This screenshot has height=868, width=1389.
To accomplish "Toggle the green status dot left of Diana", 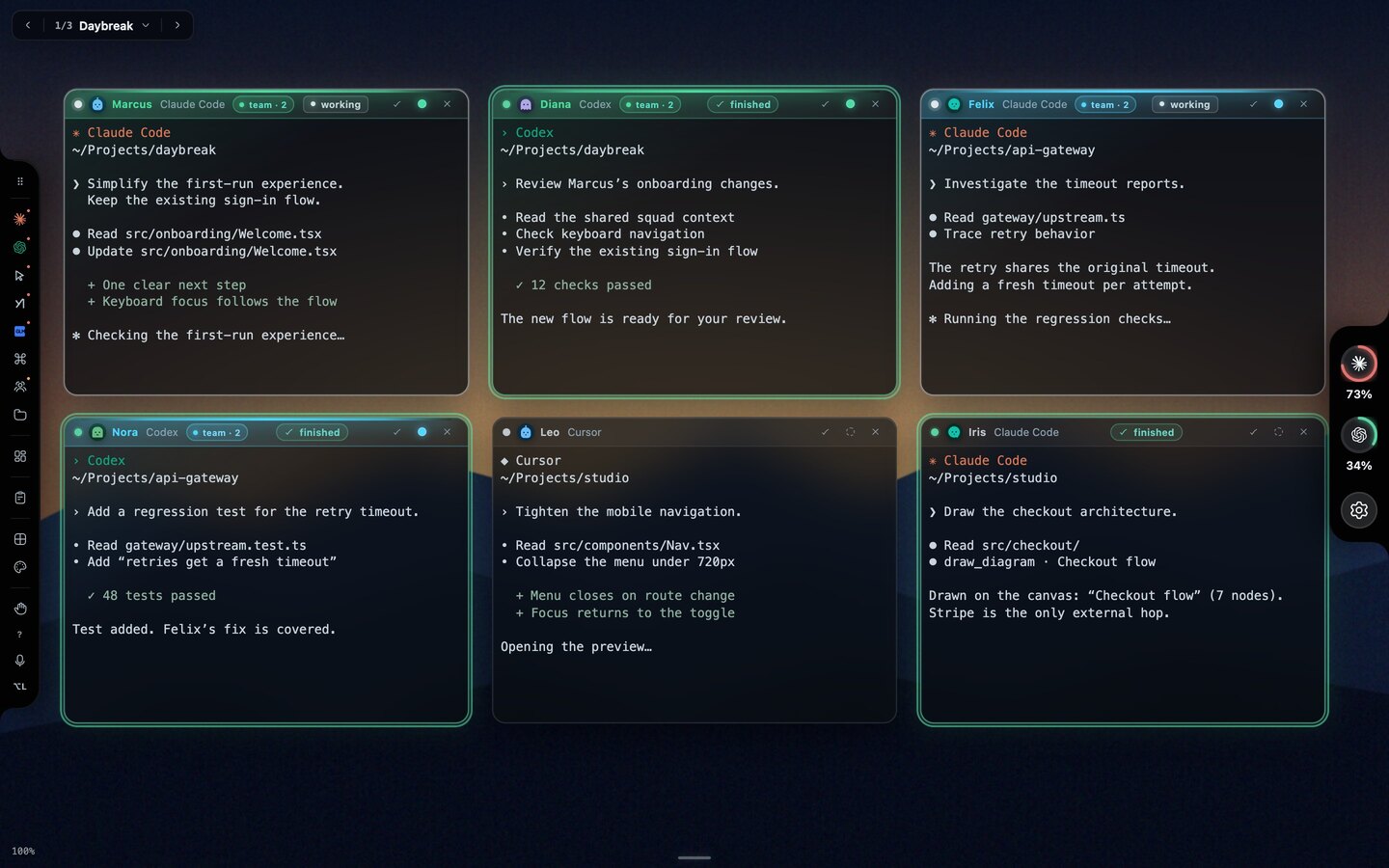I will tap(506, 104).
